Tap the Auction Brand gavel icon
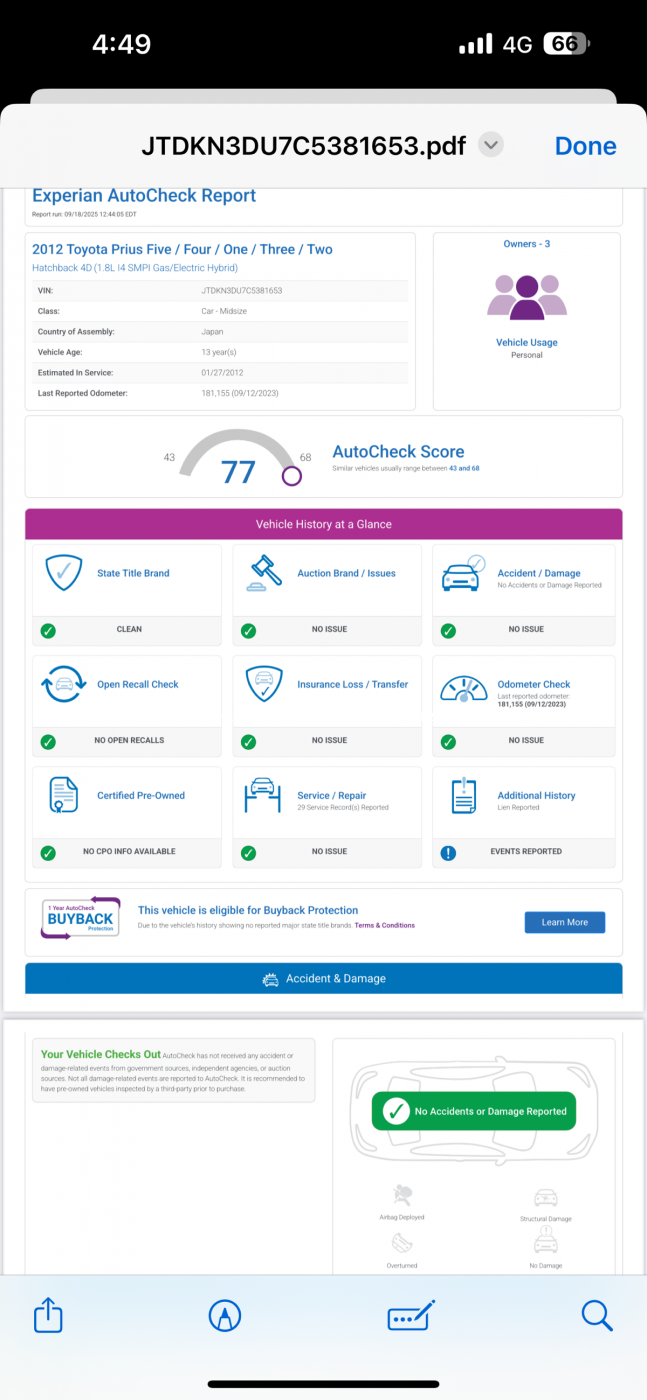 (x=264, y=574)
